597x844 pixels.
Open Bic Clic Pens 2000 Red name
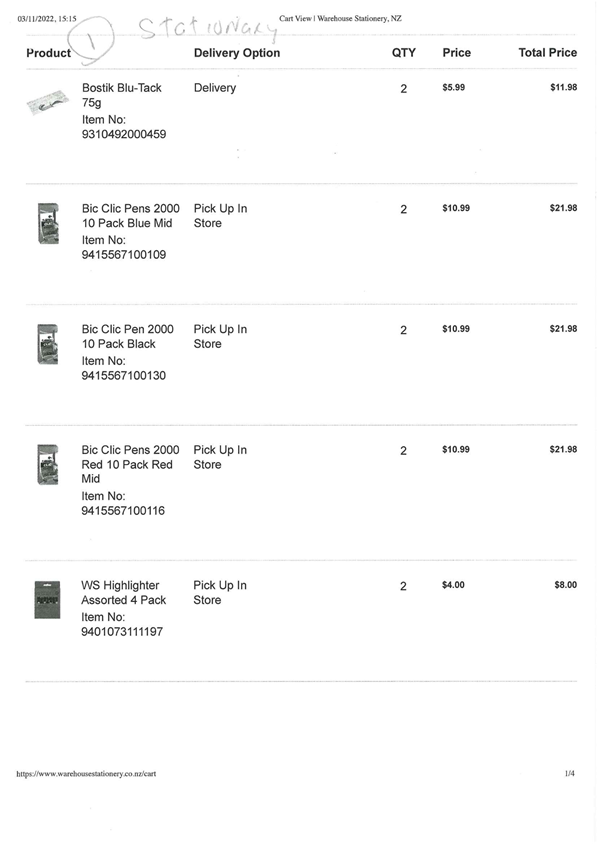[x=130, y=464]
